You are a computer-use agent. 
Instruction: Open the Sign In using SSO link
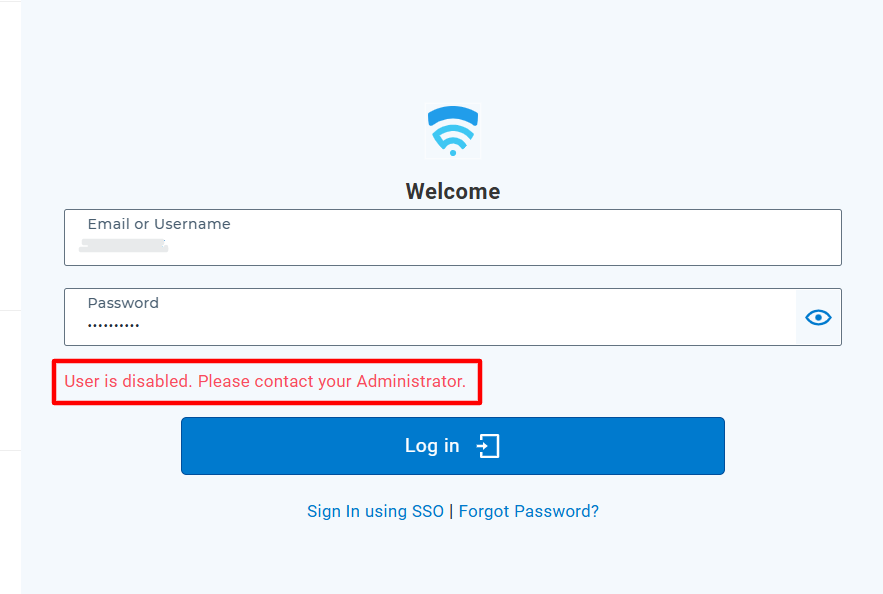[375, 511]
